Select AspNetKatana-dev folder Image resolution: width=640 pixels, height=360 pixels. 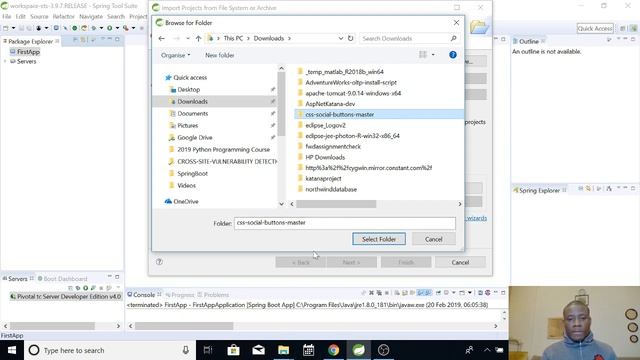[330, 104]
